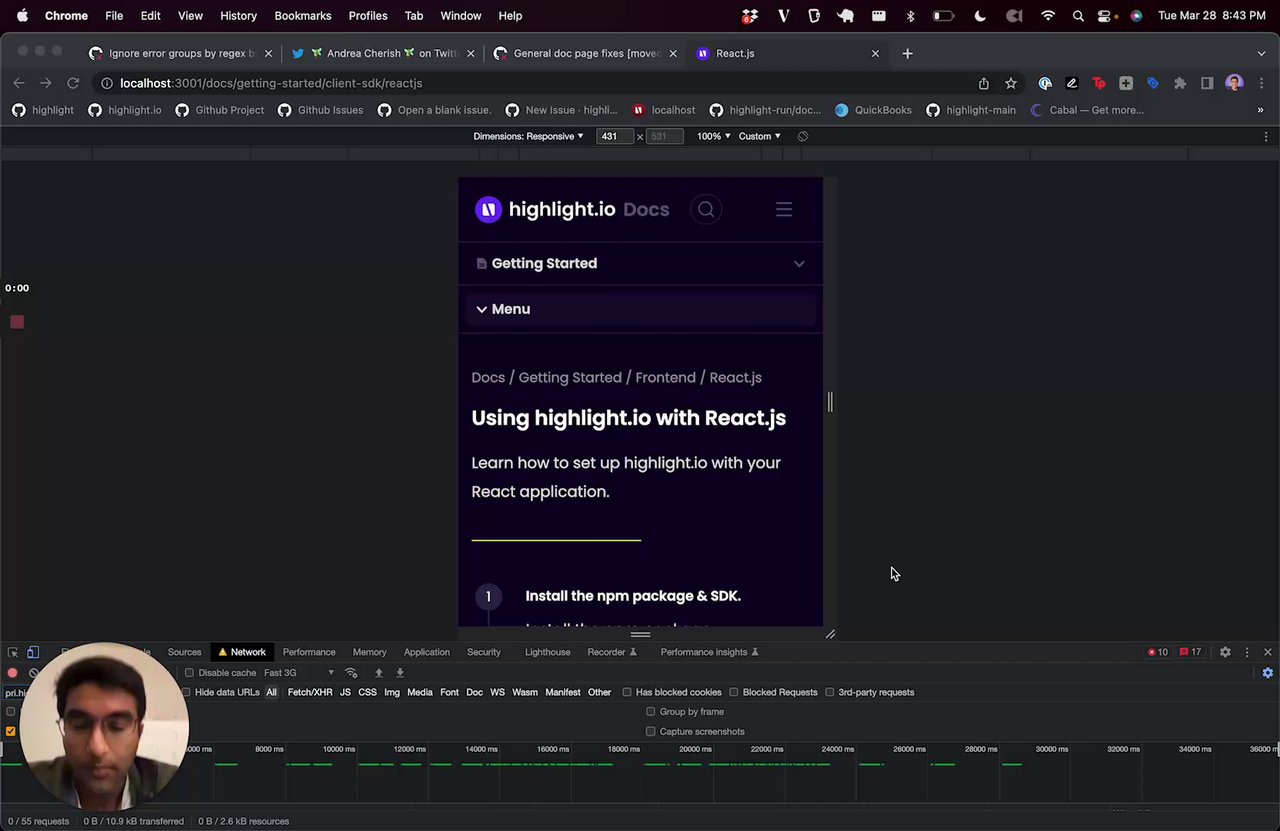Open macOS Spotlight search icon
The image size is (1280, 831).
click(x=1078, y=16)
